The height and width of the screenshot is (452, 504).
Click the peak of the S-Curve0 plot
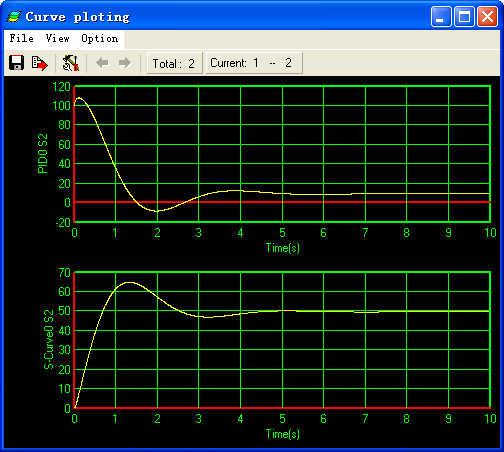point(129,282)
